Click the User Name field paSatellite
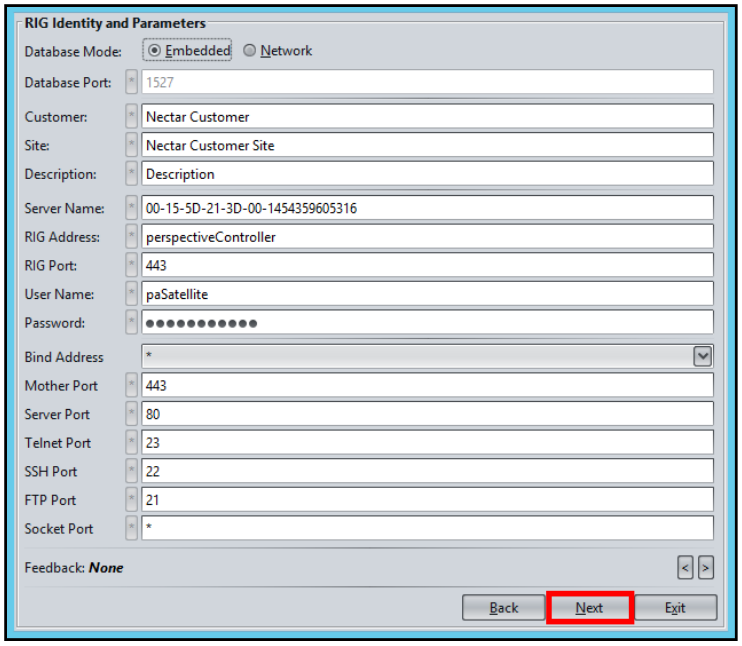 tap(427, 294)
